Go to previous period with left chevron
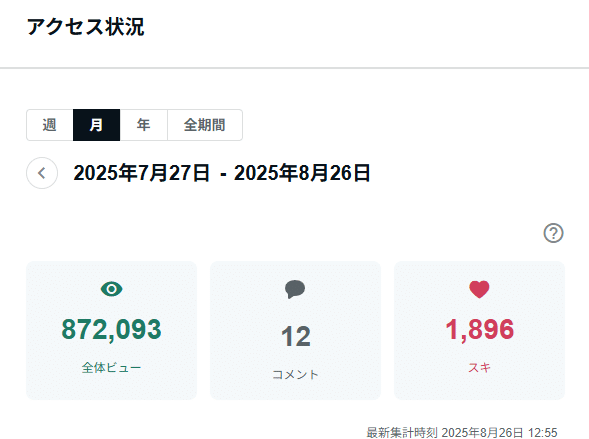Viewport: 589px width, 439px height. pyautogui.click(x=42, y=173)
